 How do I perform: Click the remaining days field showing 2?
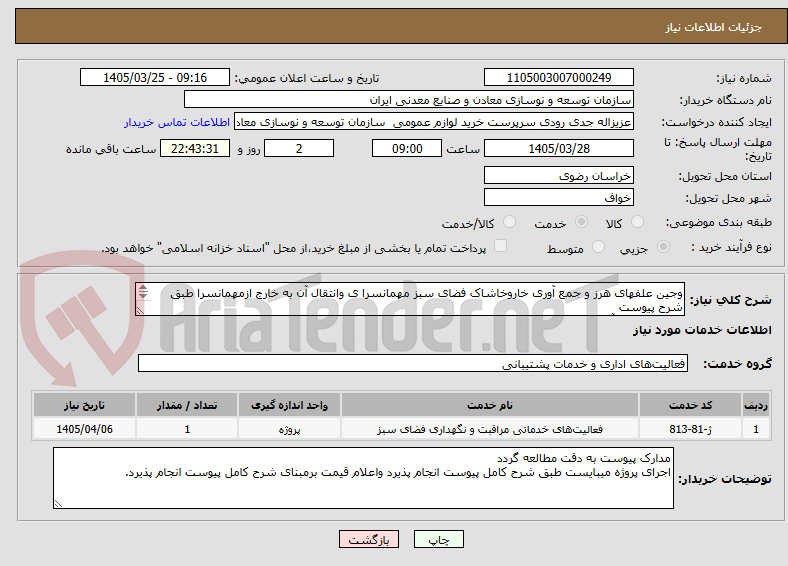(x=299, y=148)
